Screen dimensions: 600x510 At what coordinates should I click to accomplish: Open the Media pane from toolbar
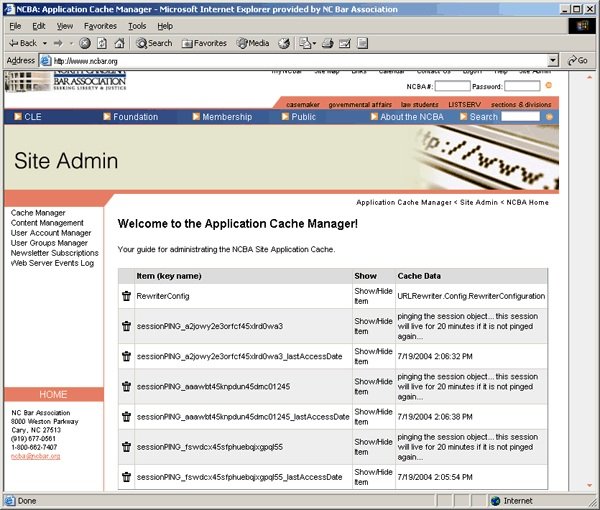253,43
